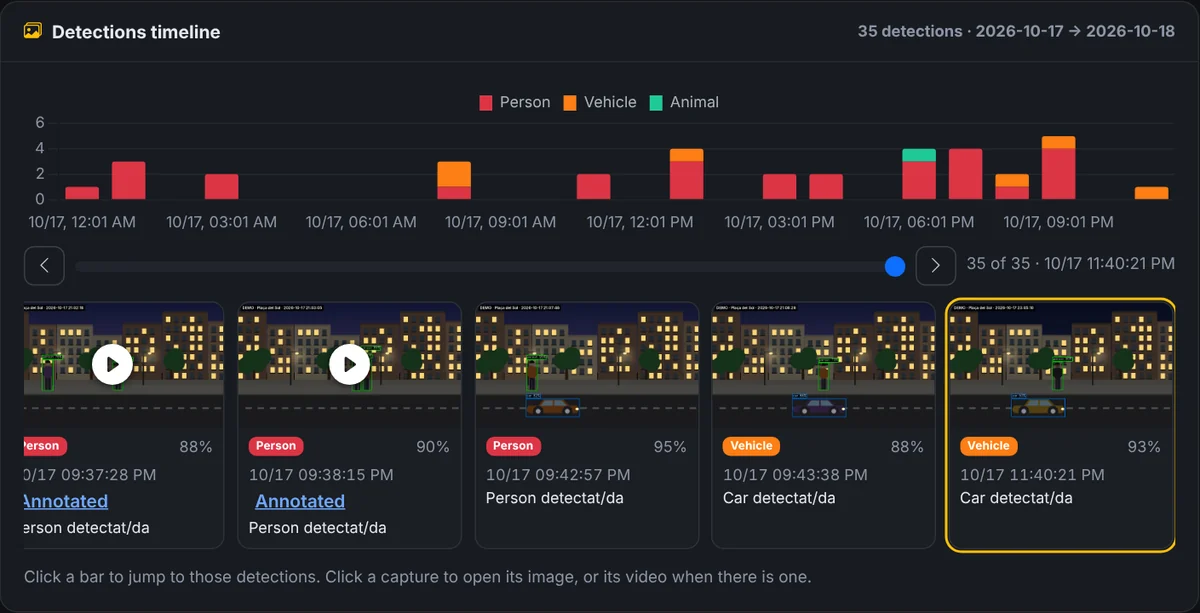Go to the previous detection with left chevron

45,265
